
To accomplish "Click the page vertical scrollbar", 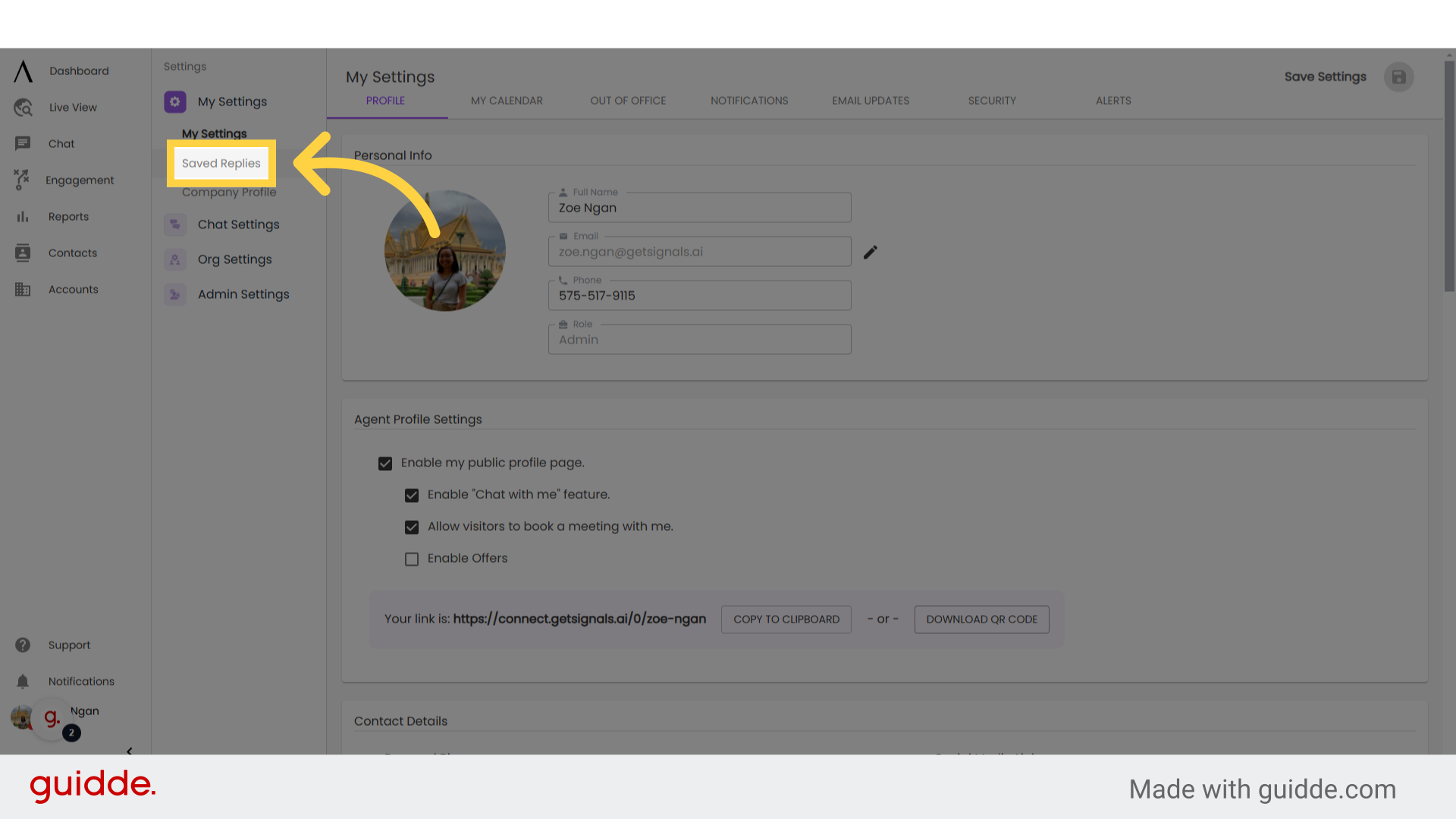I will tap(1449, 176).
